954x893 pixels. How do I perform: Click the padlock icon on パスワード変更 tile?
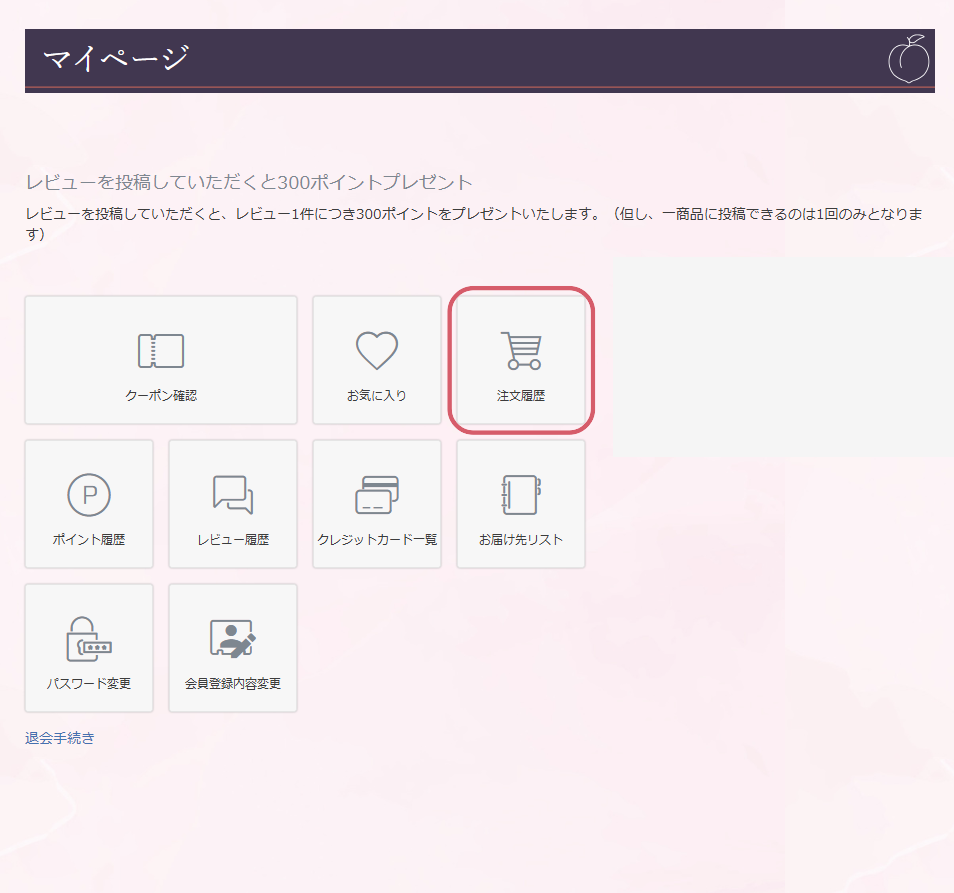[x=89, y=636]
